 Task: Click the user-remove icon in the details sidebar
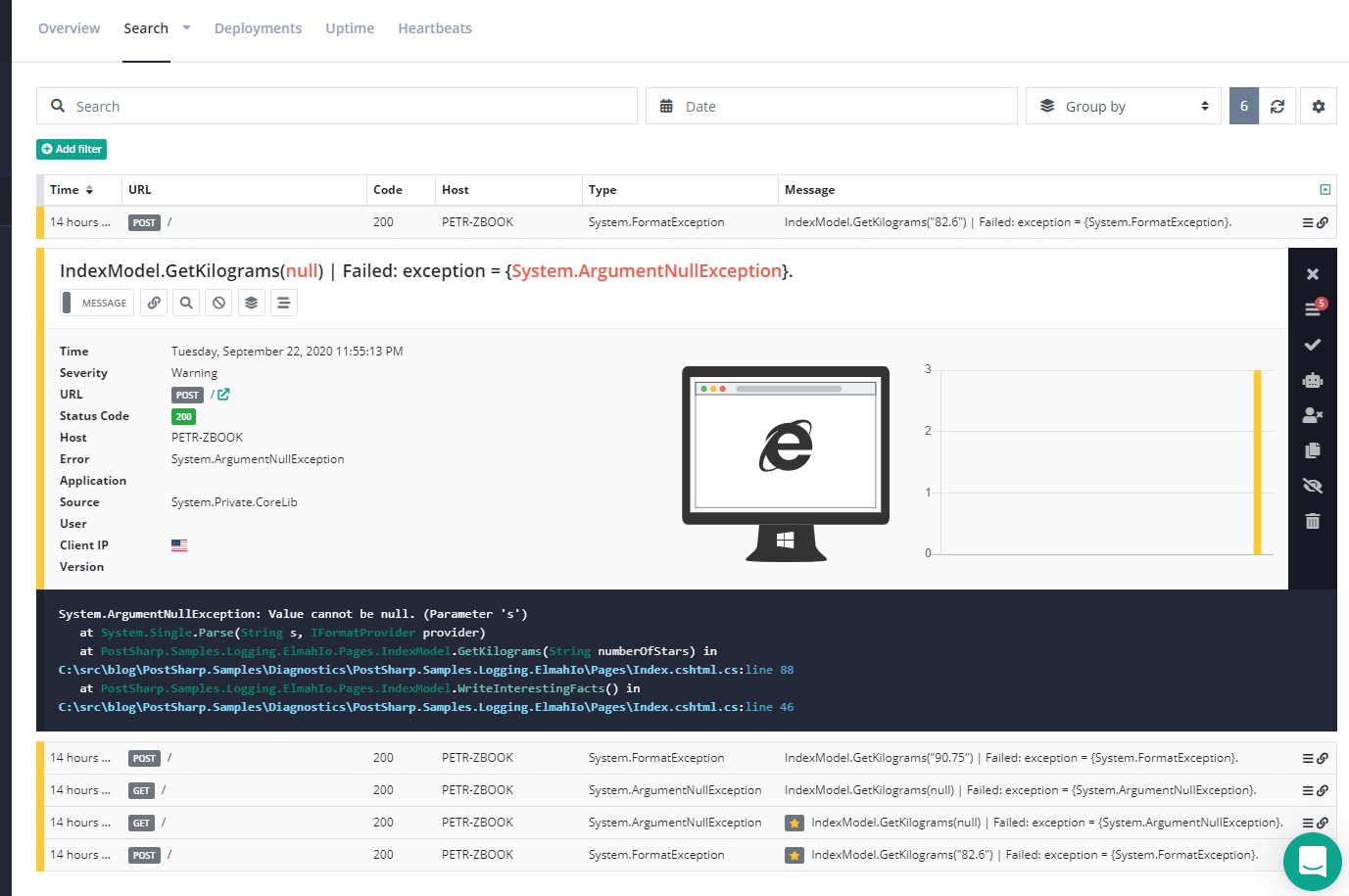[1313, 415]
